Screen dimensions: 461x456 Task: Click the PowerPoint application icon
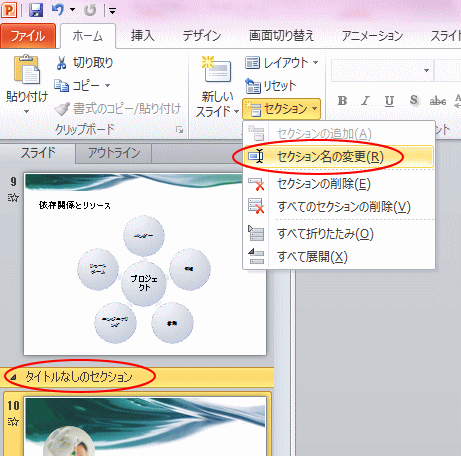point(9,10)
